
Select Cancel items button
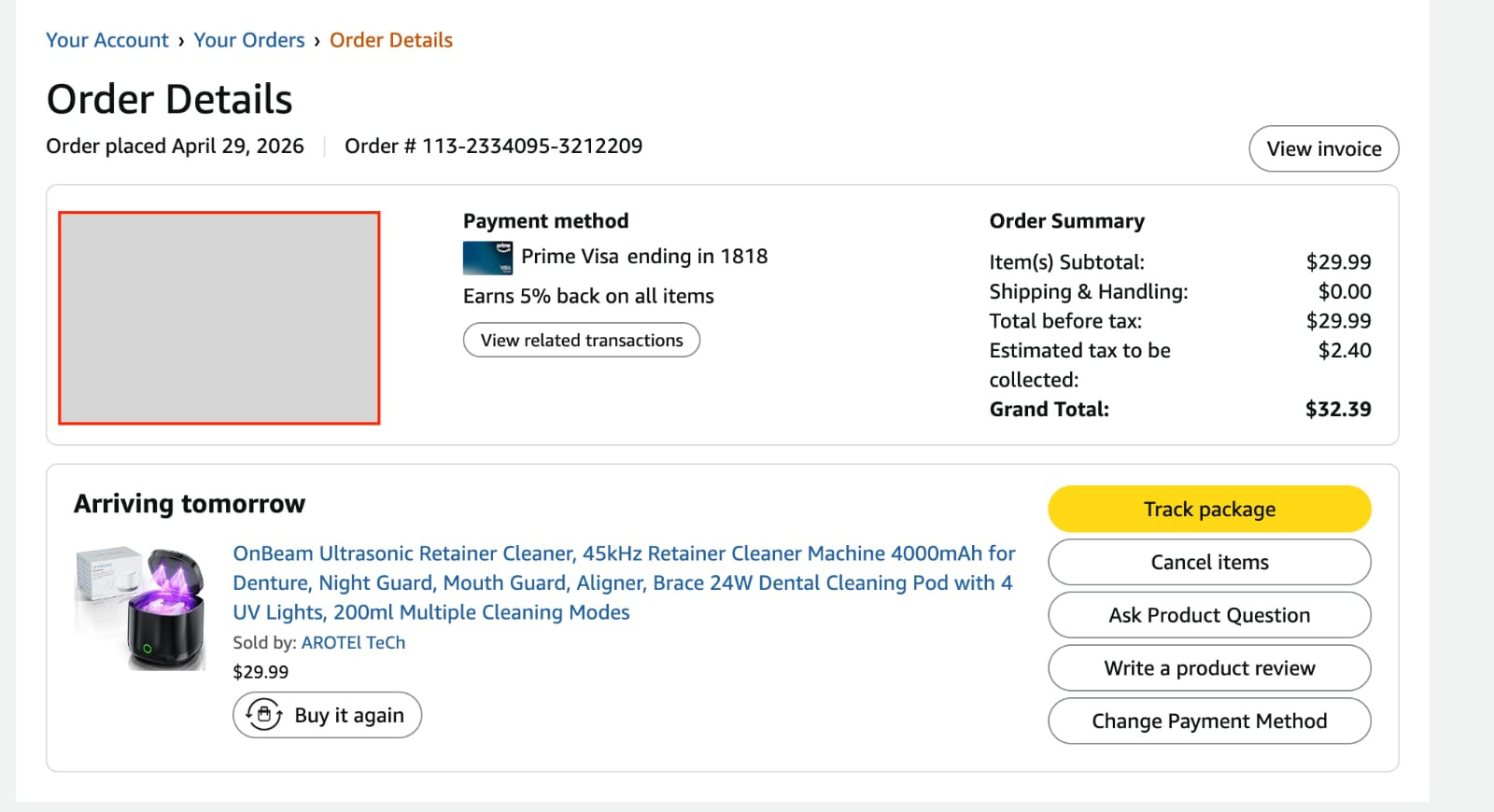[x=1209, y=562]
